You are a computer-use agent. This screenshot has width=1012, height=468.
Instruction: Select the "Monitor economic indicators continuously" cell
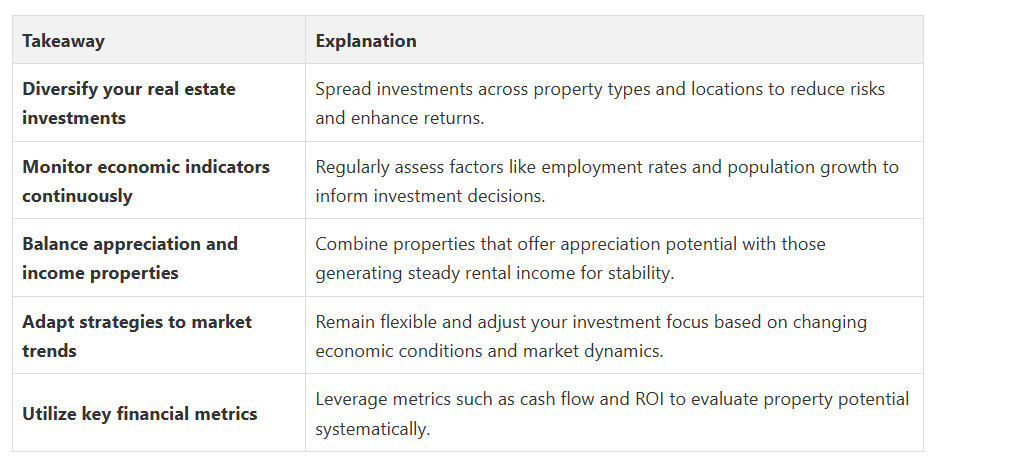(x=146, y=181)
